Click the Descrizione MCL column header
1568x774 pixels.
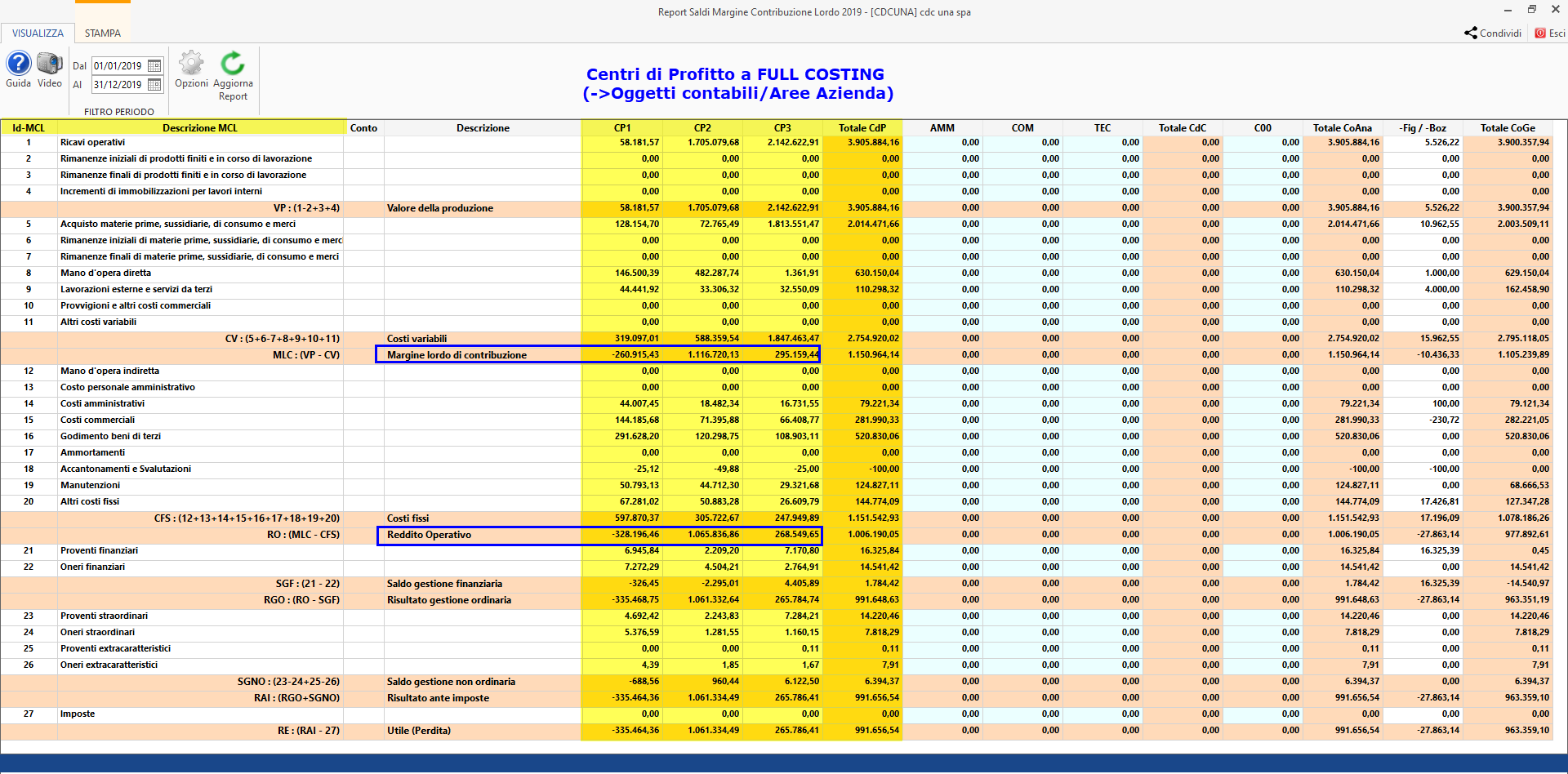[x=200, y=128]
